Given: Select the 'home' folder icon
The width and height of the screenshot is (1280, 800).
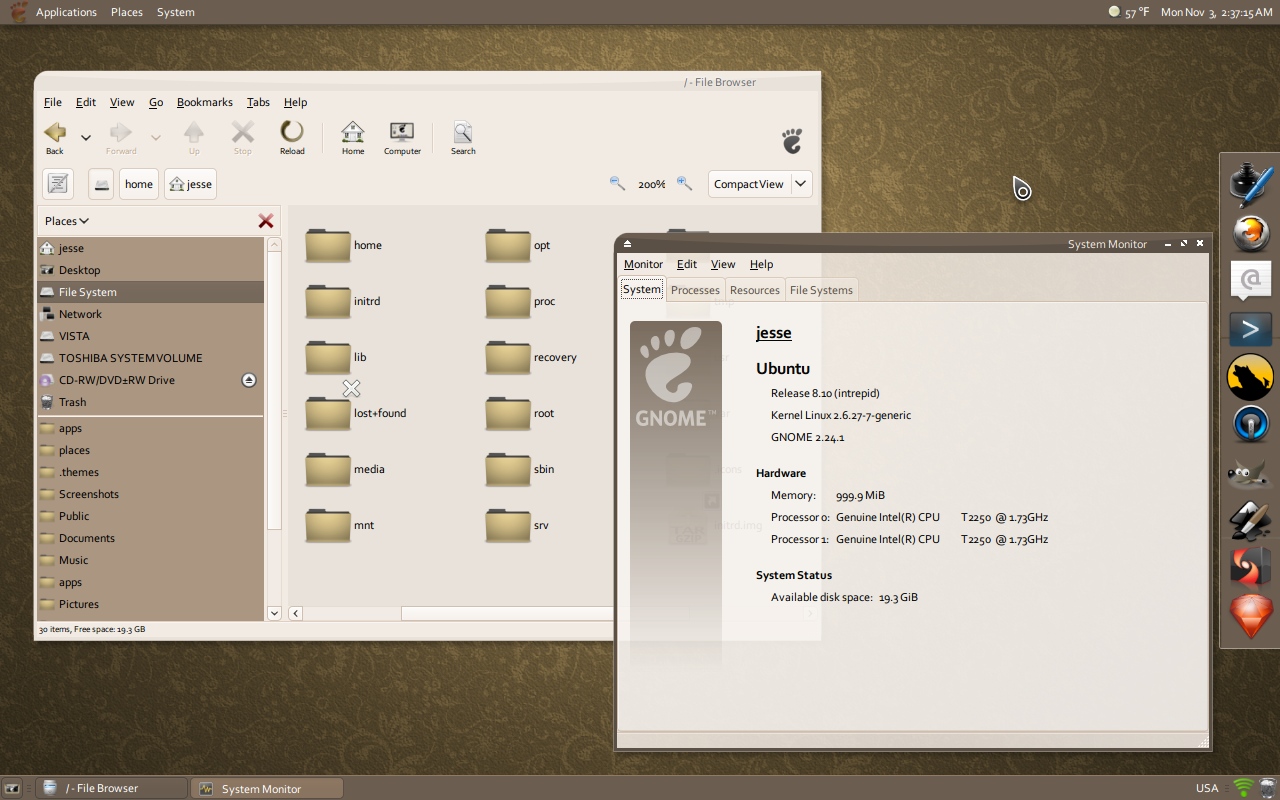Looking at the screenshot, I should (x=327, y=245).
